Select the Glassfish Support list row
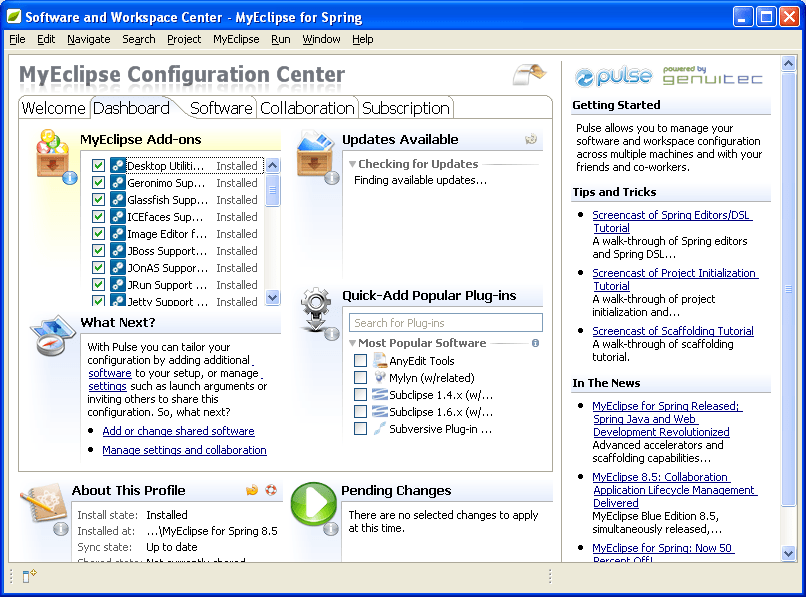This screenshot has width=806, height=597. pyautogui.click(x=177, y=200)
